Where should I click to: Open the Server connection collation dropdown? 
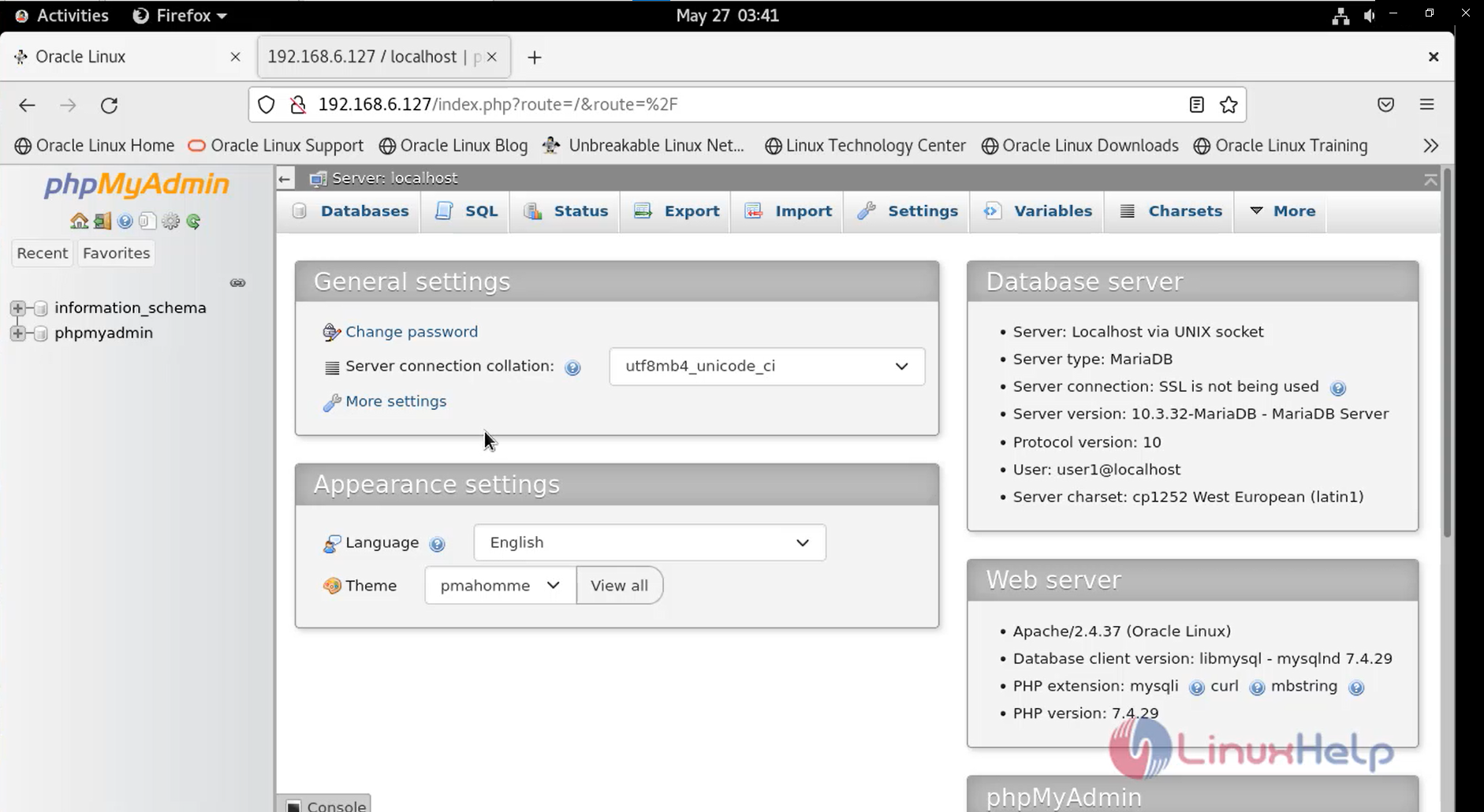click(766, 367)
